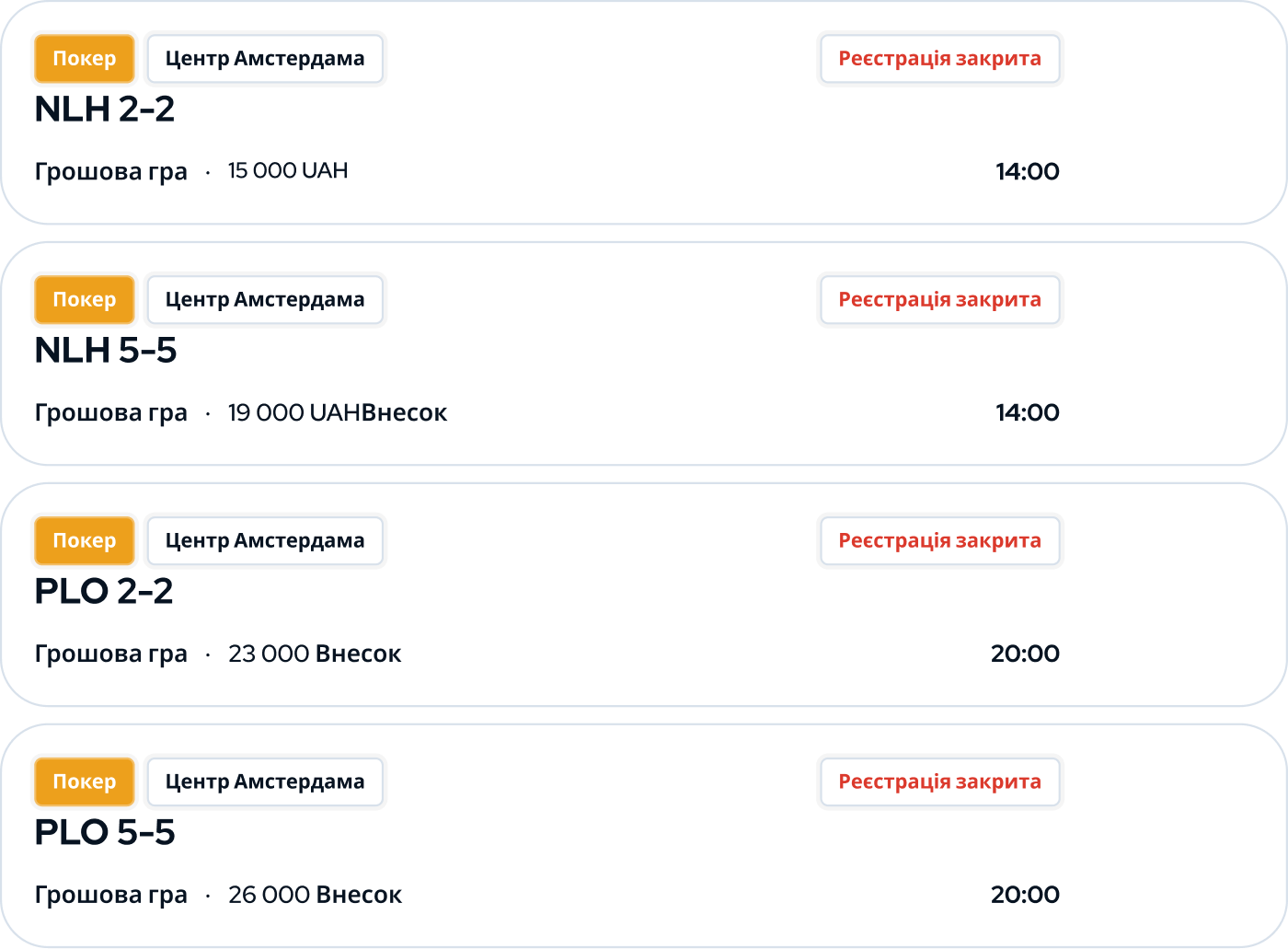Select Центр Амстердама tag on the PLO 2-2 card
This screenshot has height=949, width=1288.
[265, 541]
